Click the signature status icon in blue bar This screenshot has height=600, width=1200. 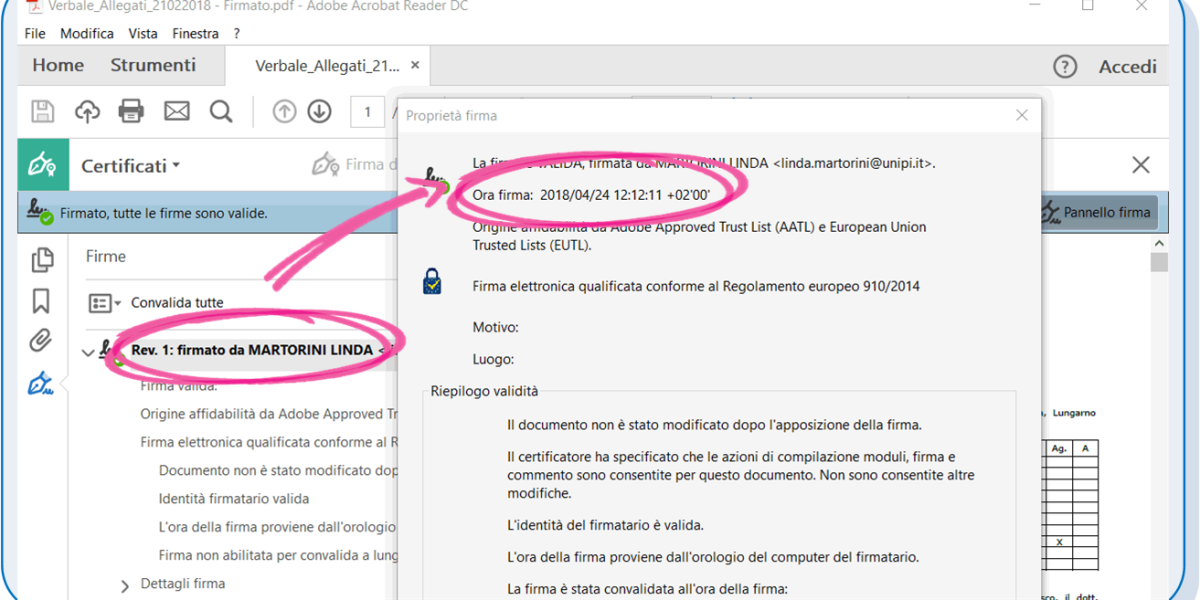click(x=40, y=212)
